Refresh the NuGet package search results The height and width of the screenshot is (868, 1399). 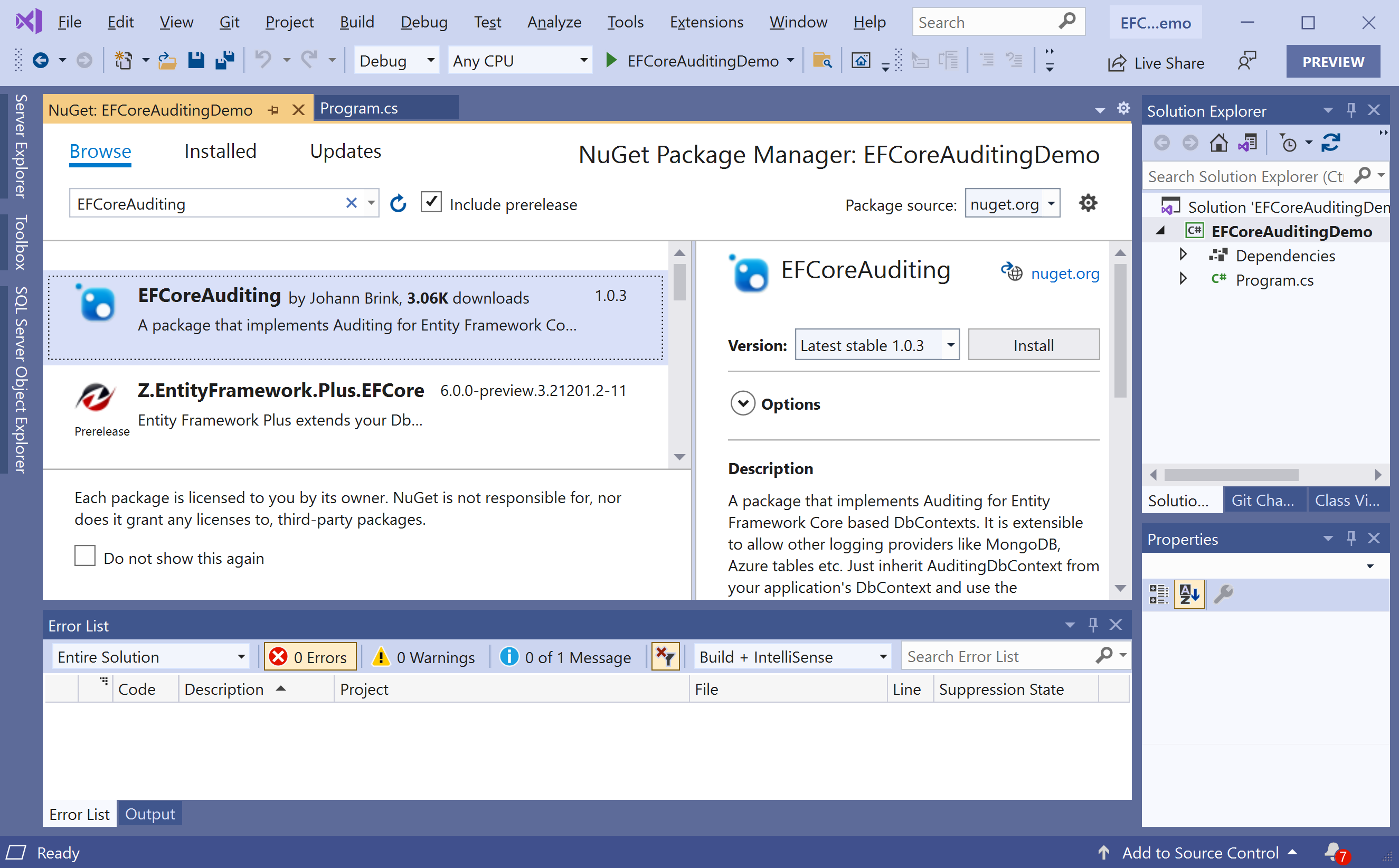pos(398,203)
